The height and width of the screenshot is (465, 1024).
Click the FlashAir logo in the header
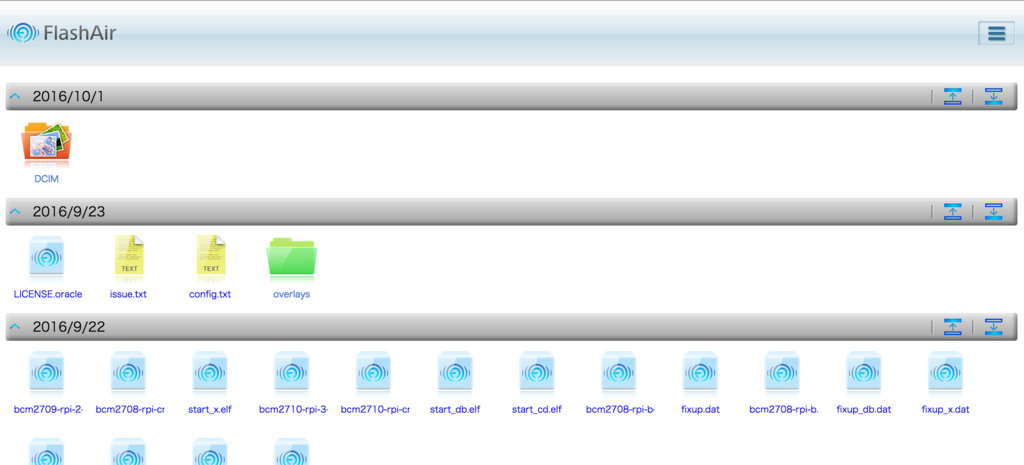pyautogui.click(x=62, y=33)
